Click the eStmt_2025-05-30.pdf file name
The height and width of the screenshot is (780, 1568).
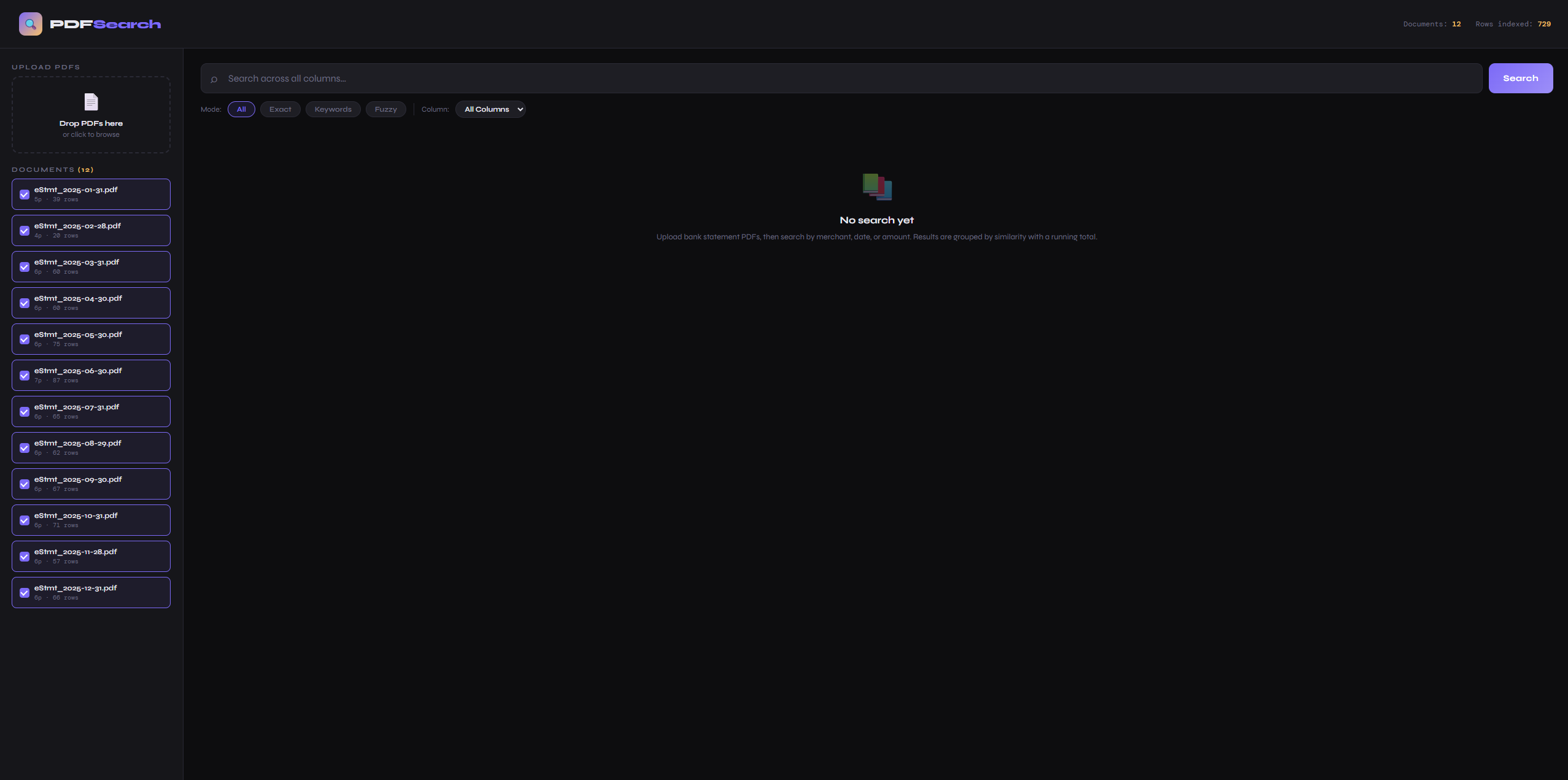[79, 334]
